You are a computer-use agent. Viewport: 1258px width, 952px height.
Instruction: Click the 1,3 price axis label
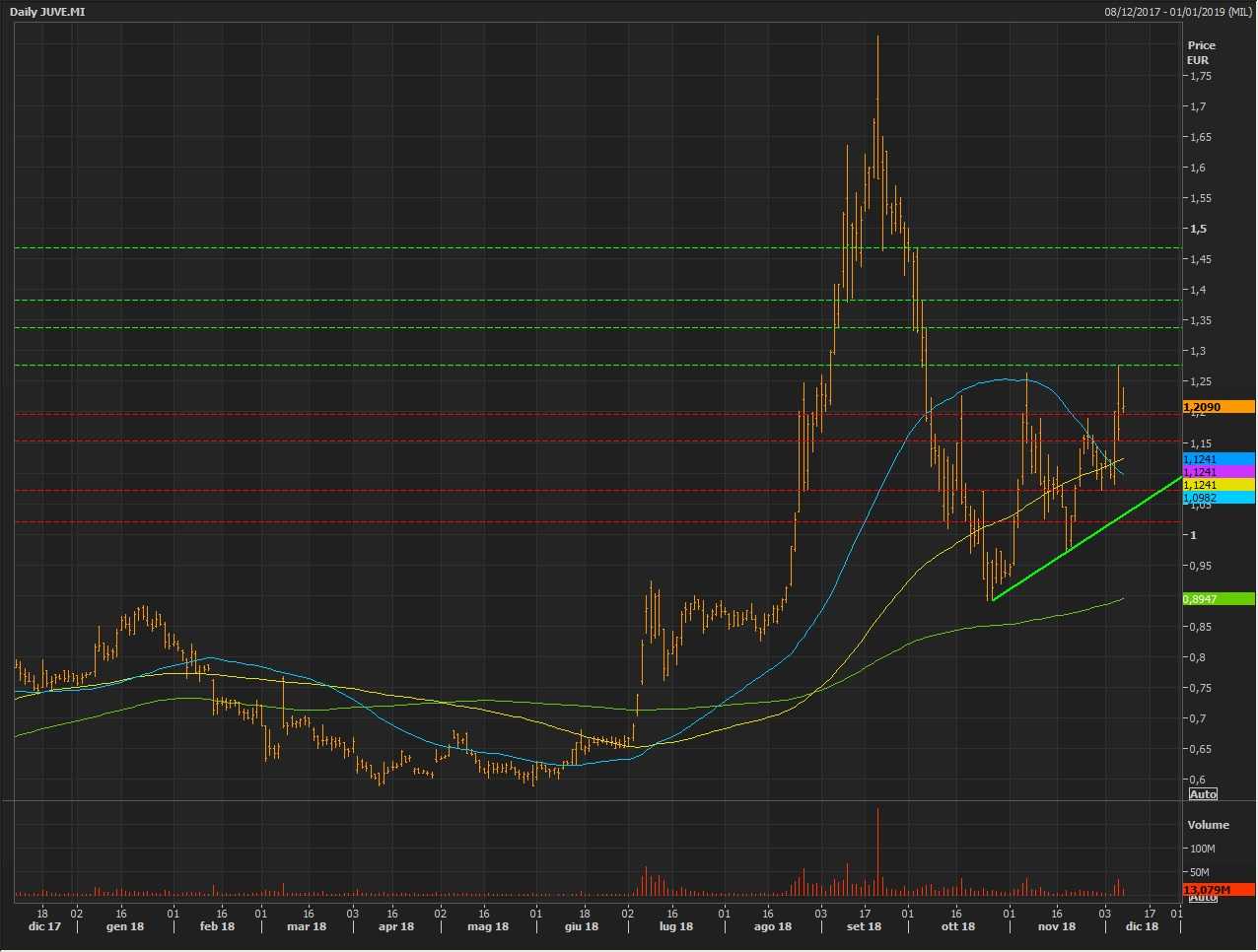(1198, 351)
